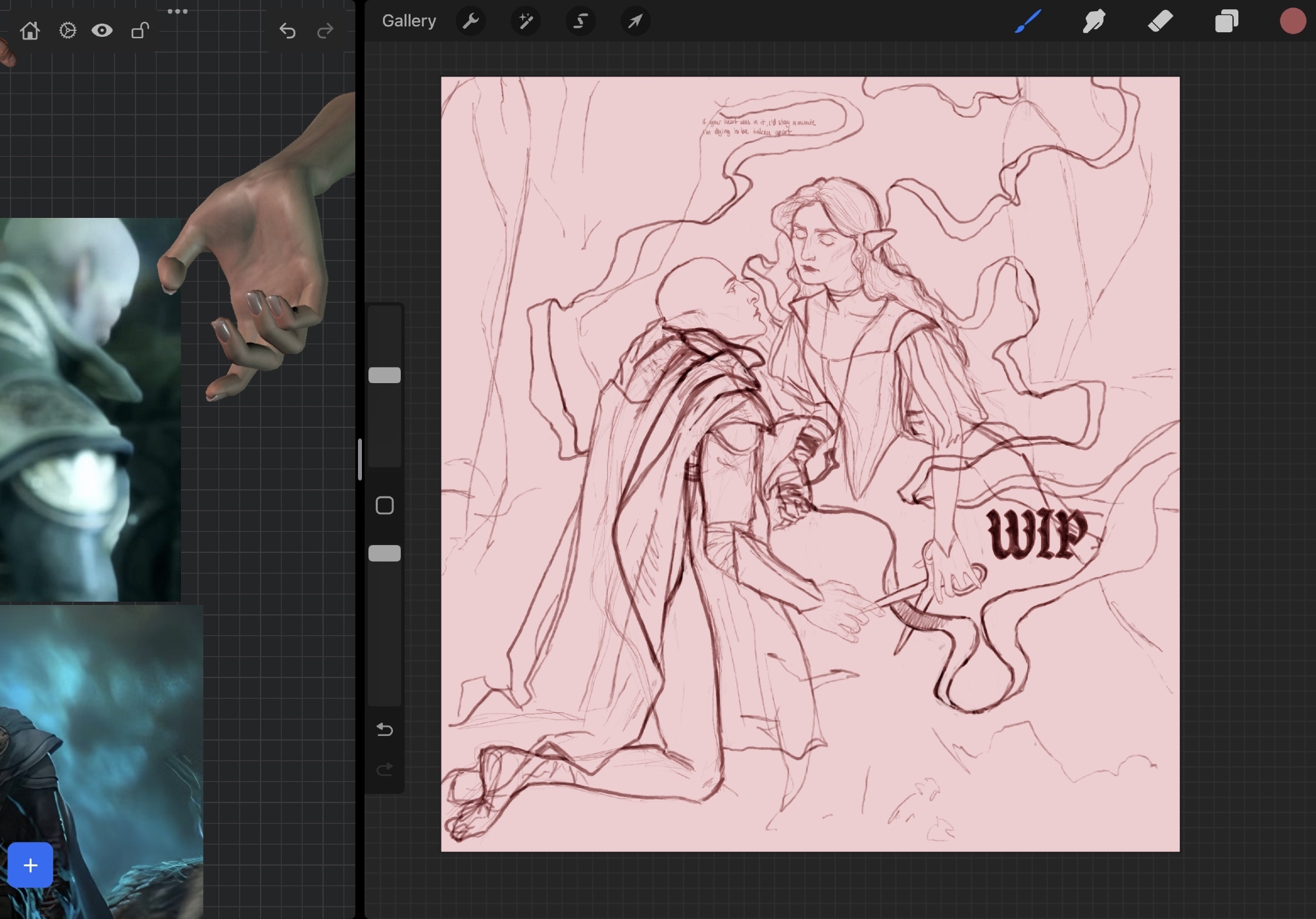1316x919 pixels.
Task: Select the Brush paint tool
Action: coord(1028,21)
